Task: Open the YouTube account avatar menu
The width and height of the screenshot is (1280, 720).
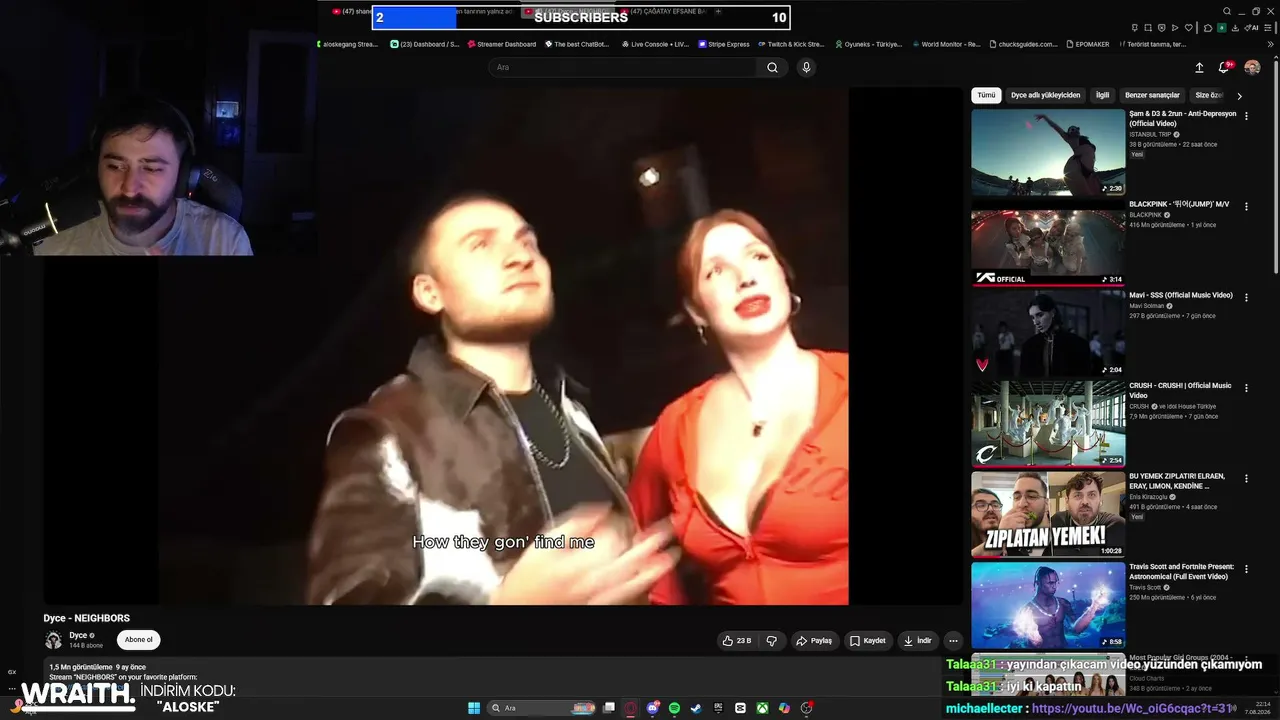Action: [1252, 67]
